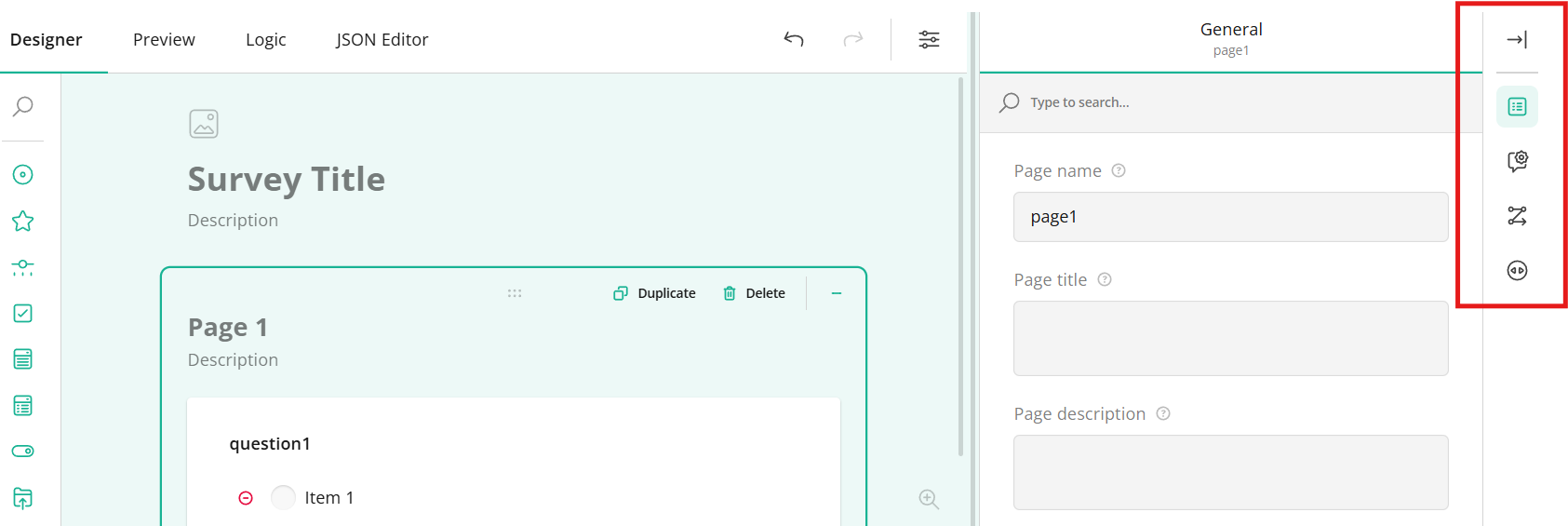Click the question1 title
The height and width of the screenshot is (526, 1568).
pos(270,444)
